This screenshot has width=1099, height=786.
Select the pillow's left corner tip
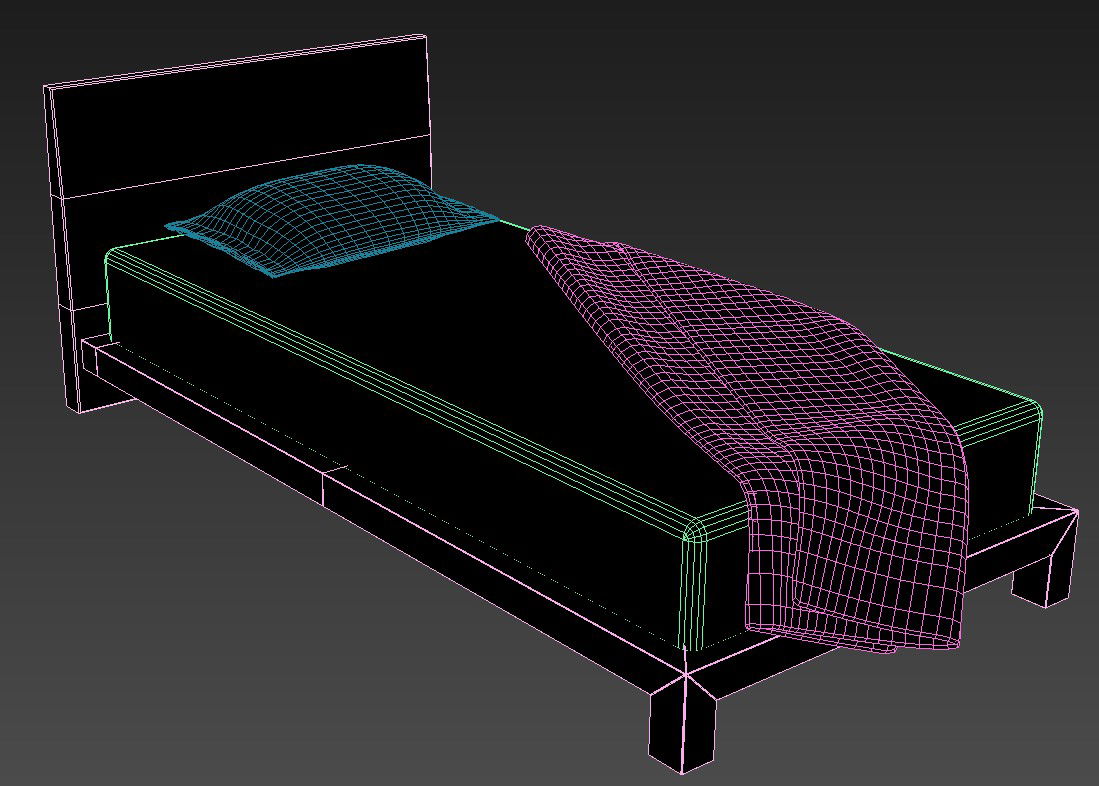click(172, 226)
